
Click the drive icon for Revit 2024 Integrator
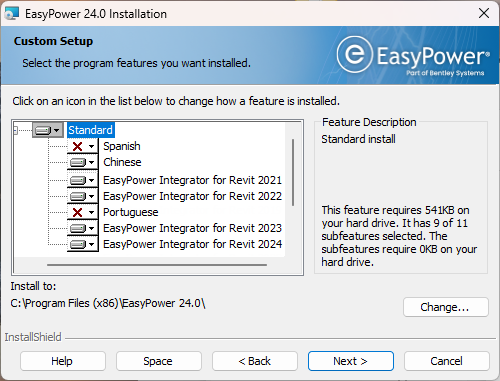78,244
